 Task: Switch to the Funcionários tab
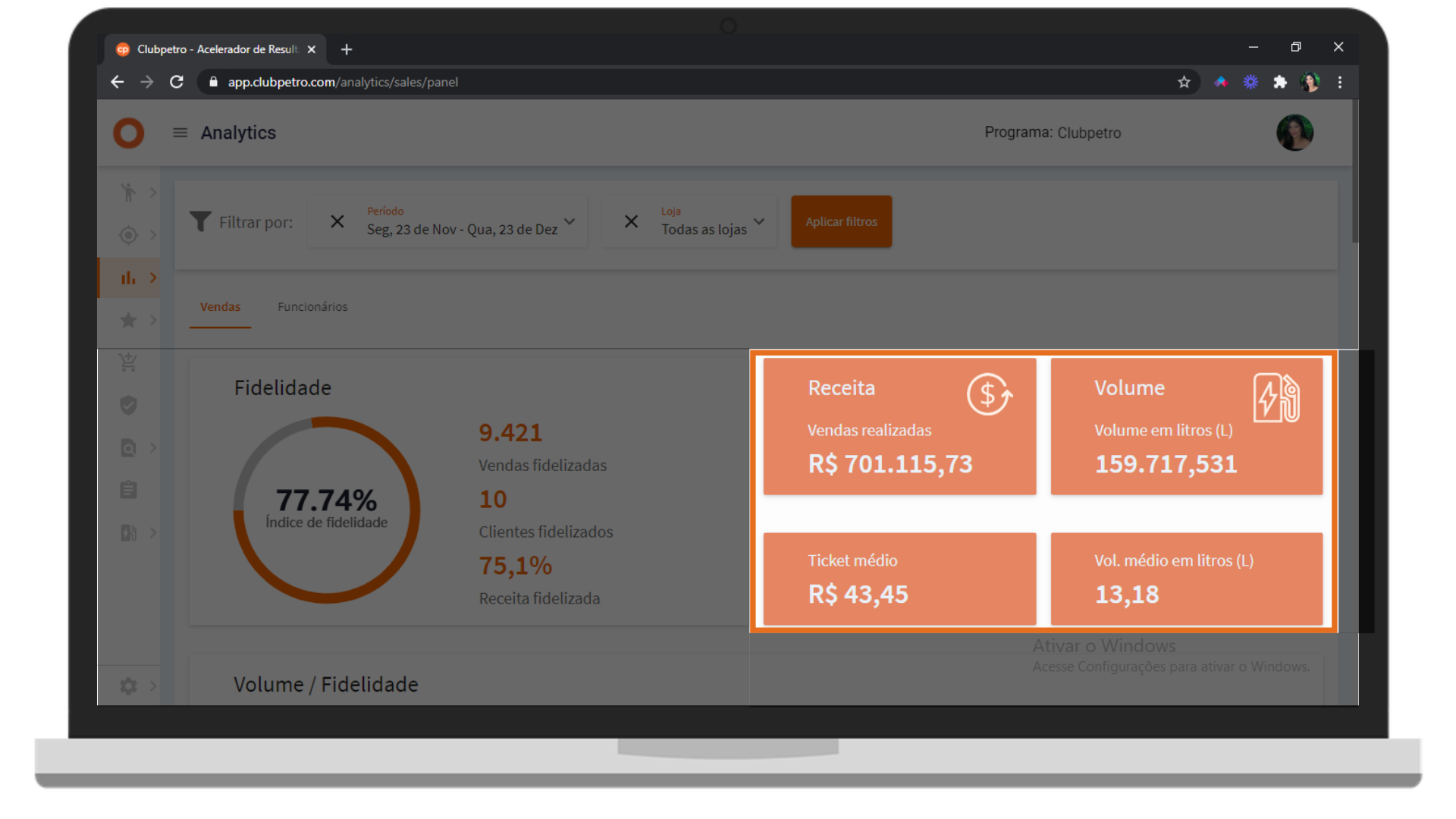click(x=312, y=306)
